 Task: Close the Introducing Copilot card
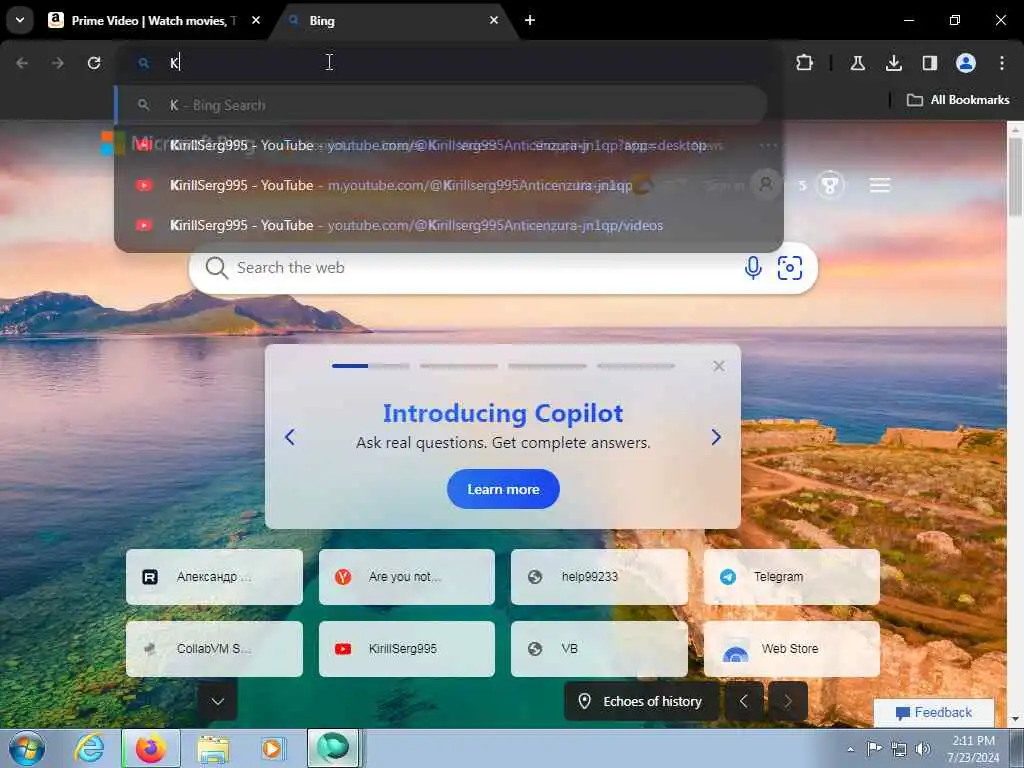(x=718, y=366)
